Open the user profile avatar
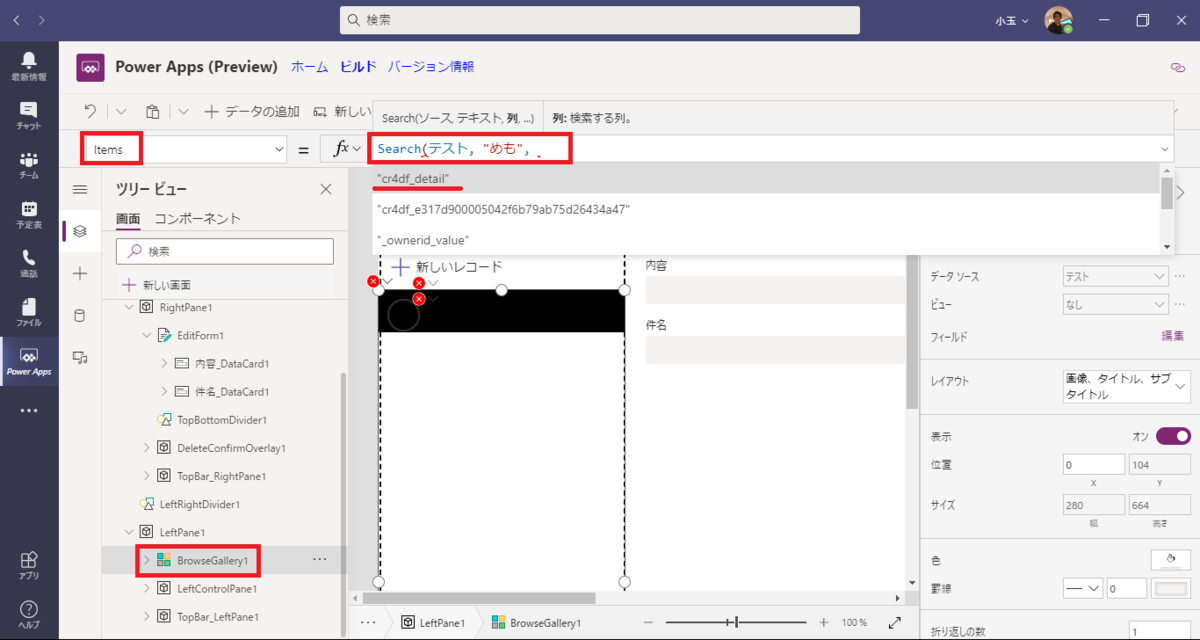The height and width of the screenshot is (640, 1200). pyautogui.click(x=1058, y=20)
